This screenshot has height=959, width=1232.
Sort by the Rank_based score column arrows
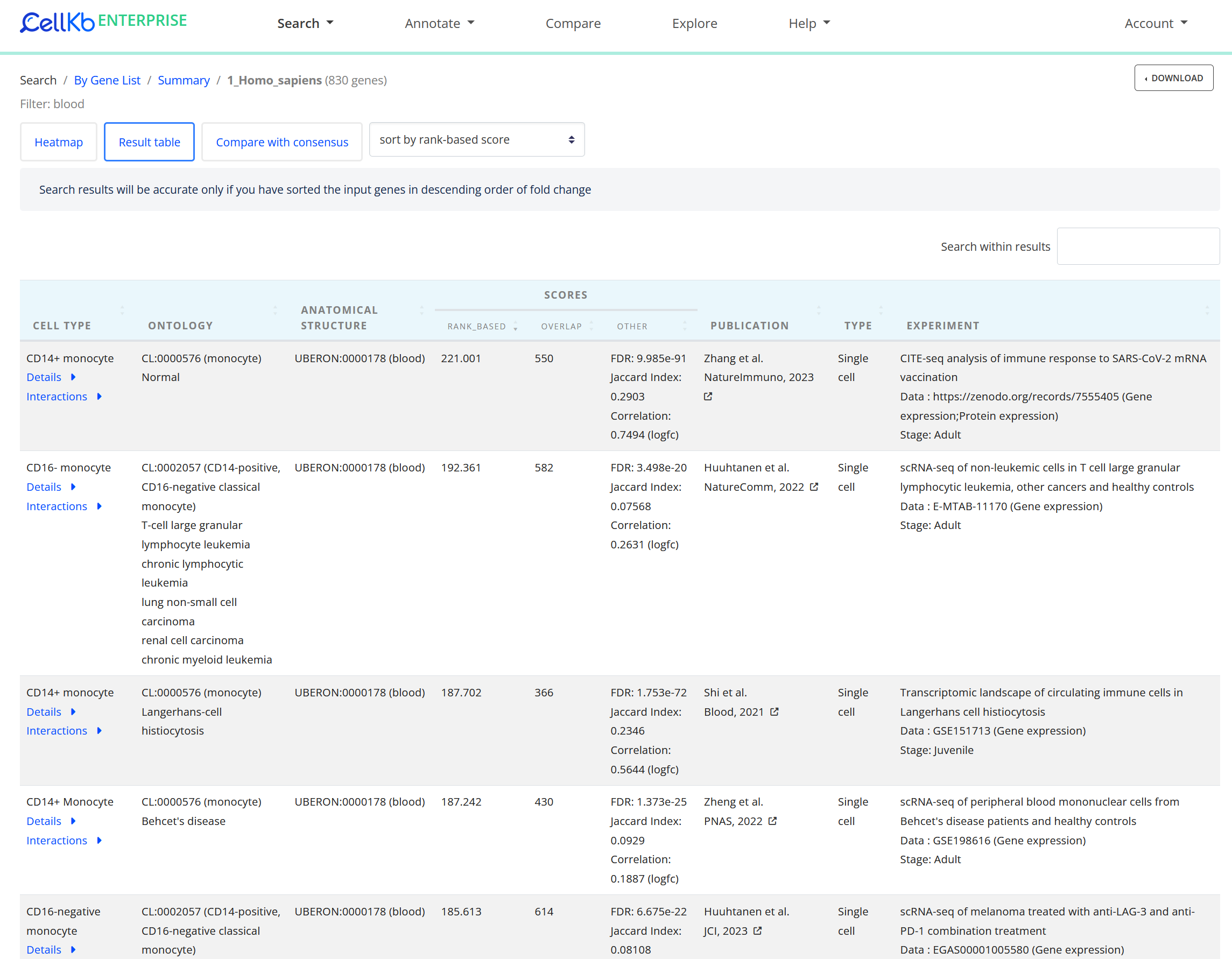click(516, 326)
